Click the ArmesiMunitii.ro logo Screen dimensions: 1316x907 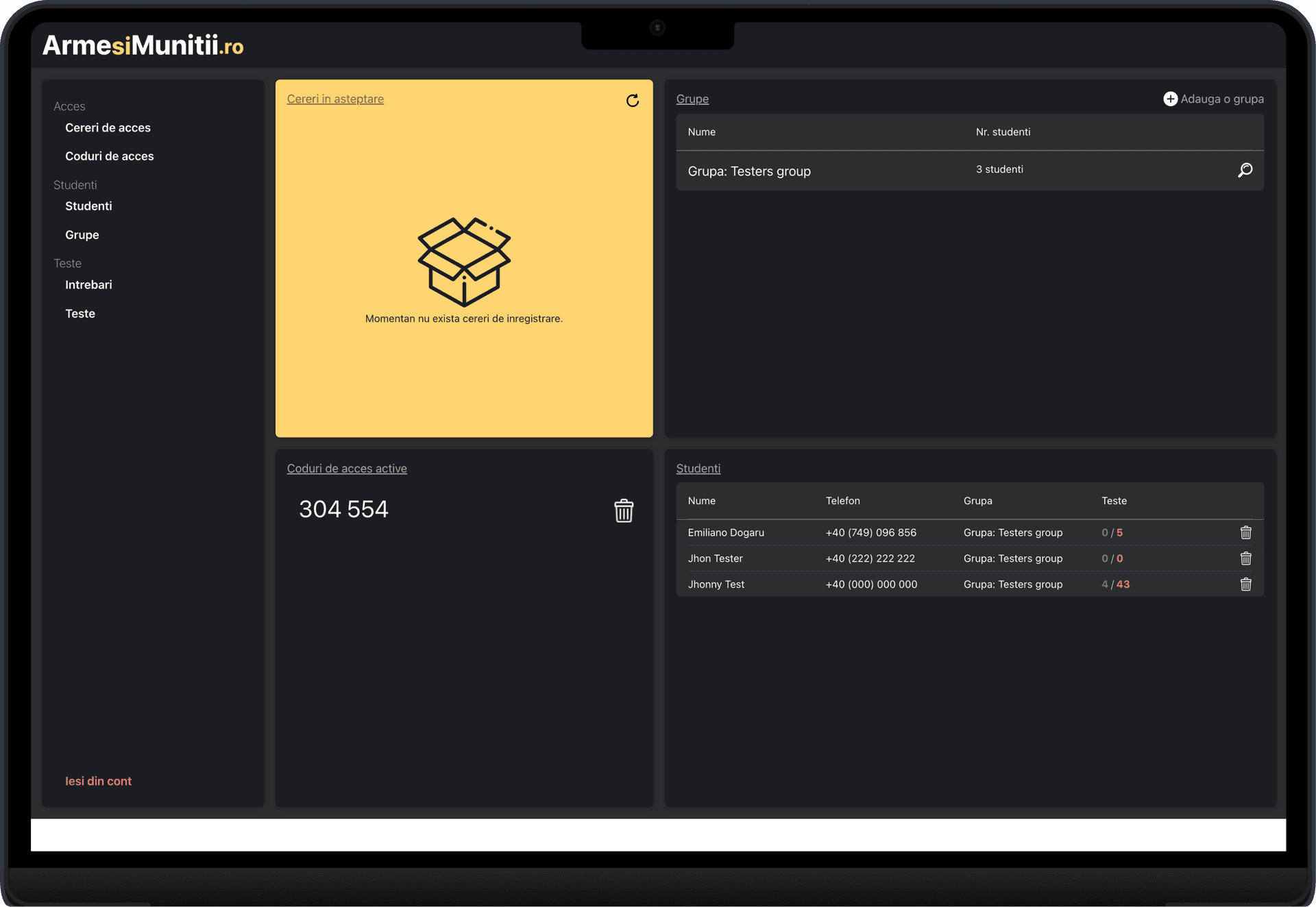143,45
